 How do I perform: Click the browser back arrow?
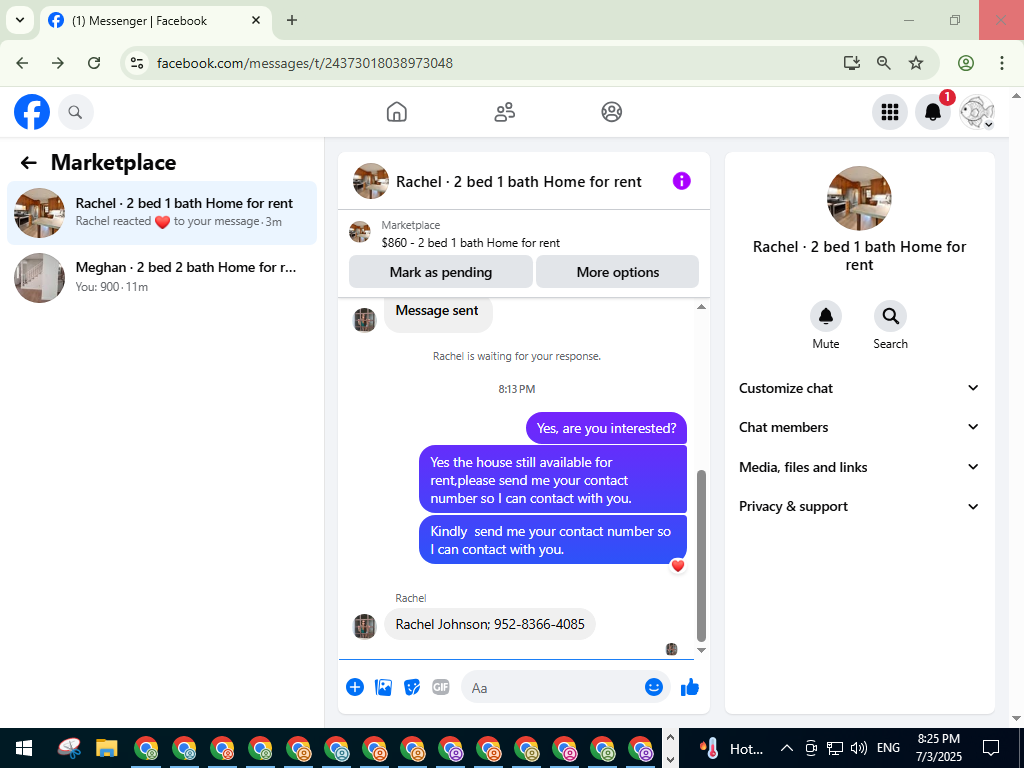(x=22, y=63)
